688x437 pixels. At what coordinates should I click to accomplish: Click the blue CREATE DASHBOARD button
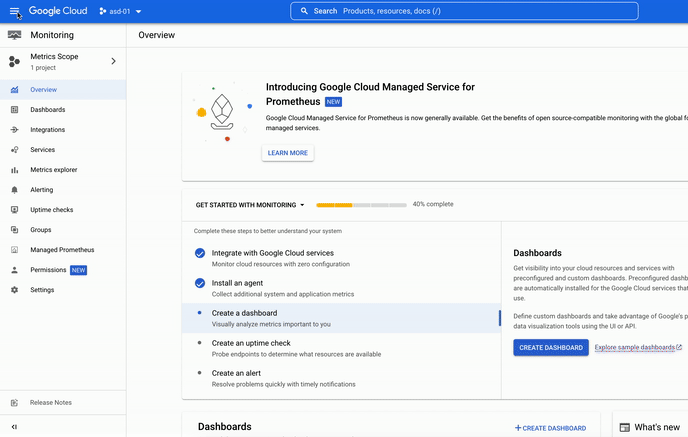pyautogui.click(x=551, y=347)
